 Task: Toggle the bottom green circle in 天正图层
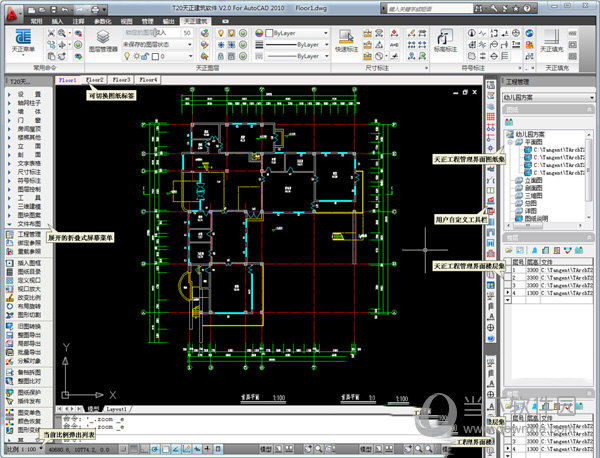243,56
